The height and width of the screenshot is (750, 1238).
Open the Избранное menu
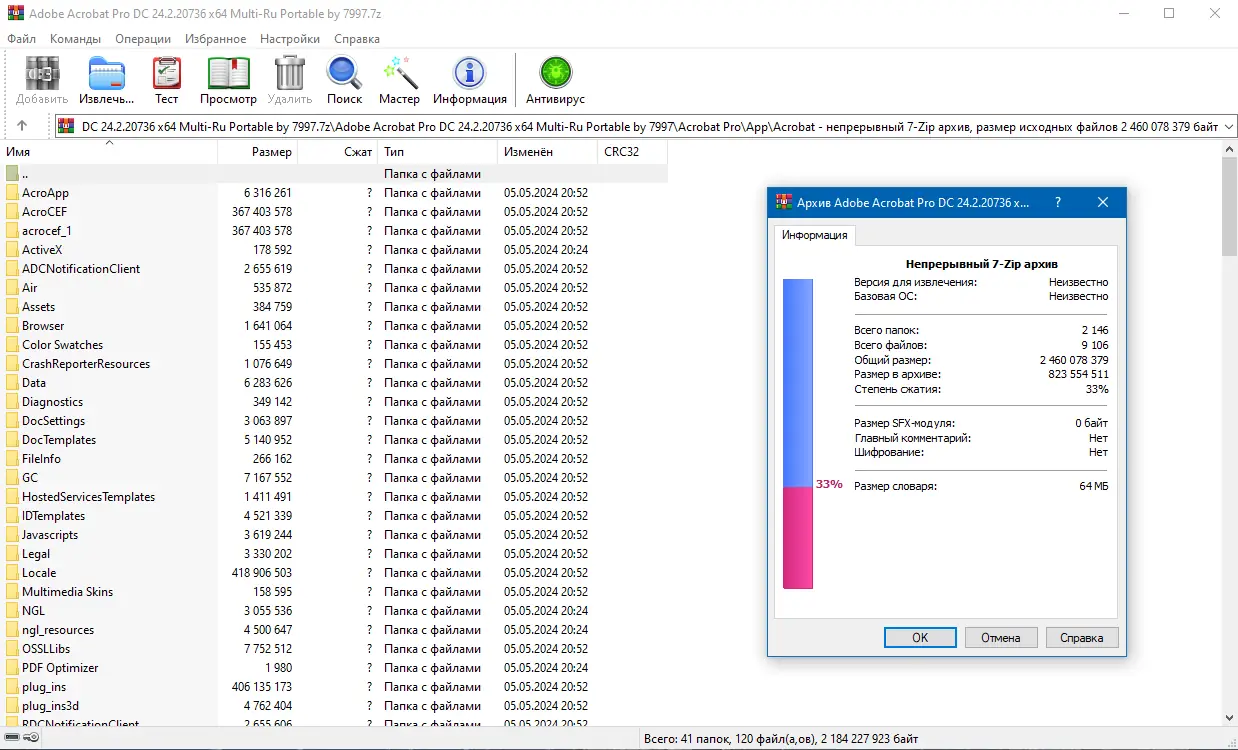click(x=215, y=39)
